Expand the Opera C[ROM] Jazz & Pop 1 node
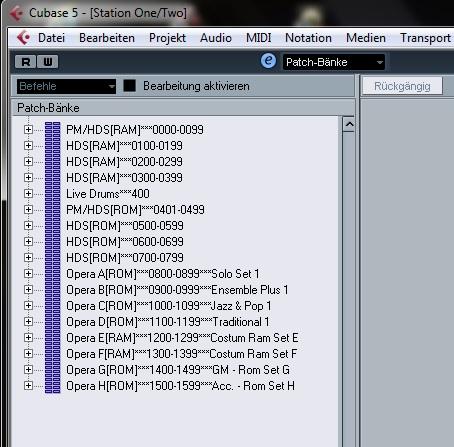The height and width of the screenshot is (447, 454). (28, 306)
